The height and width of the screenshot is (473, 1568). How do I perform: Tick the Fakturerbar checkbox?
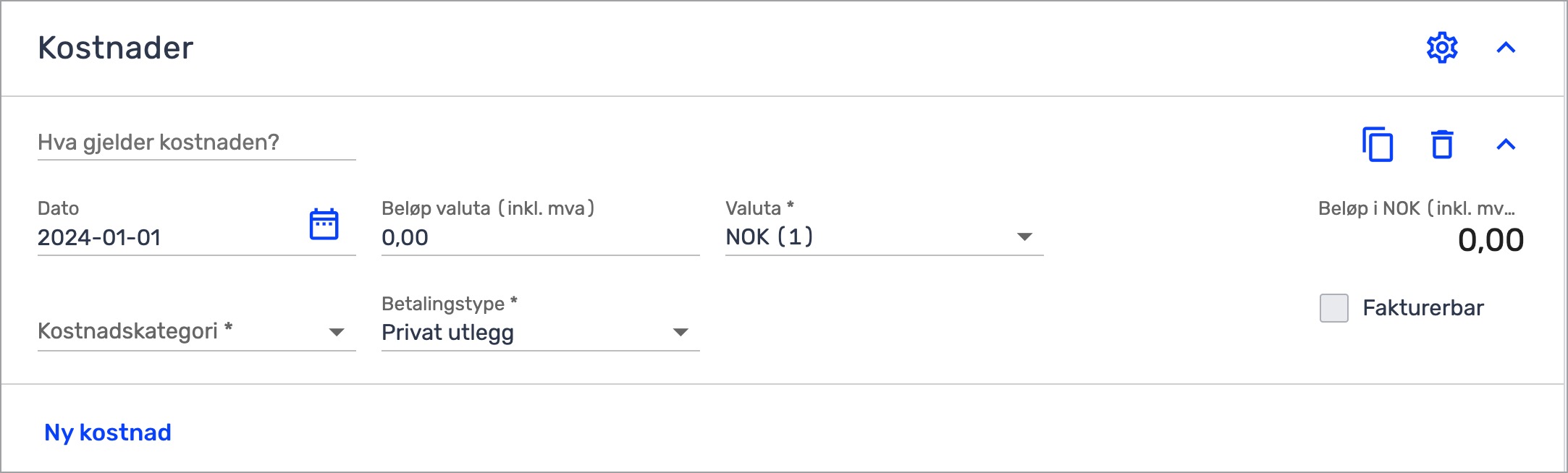pyautogui.click(x=1333, y=308)
